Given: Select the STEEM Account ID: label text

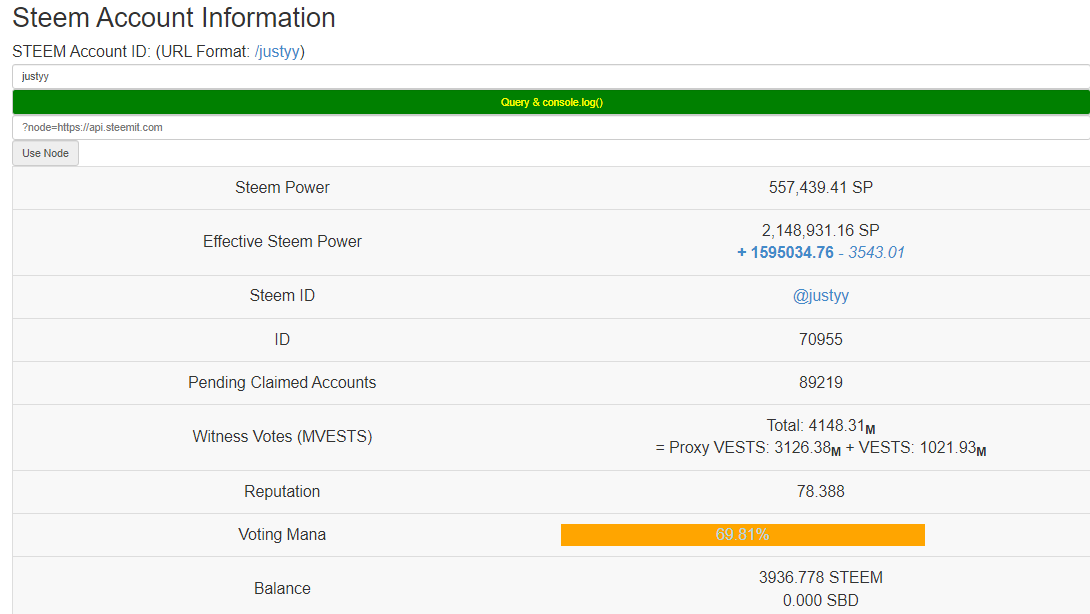Looking at the screenshot, I should tap(81, 51).
